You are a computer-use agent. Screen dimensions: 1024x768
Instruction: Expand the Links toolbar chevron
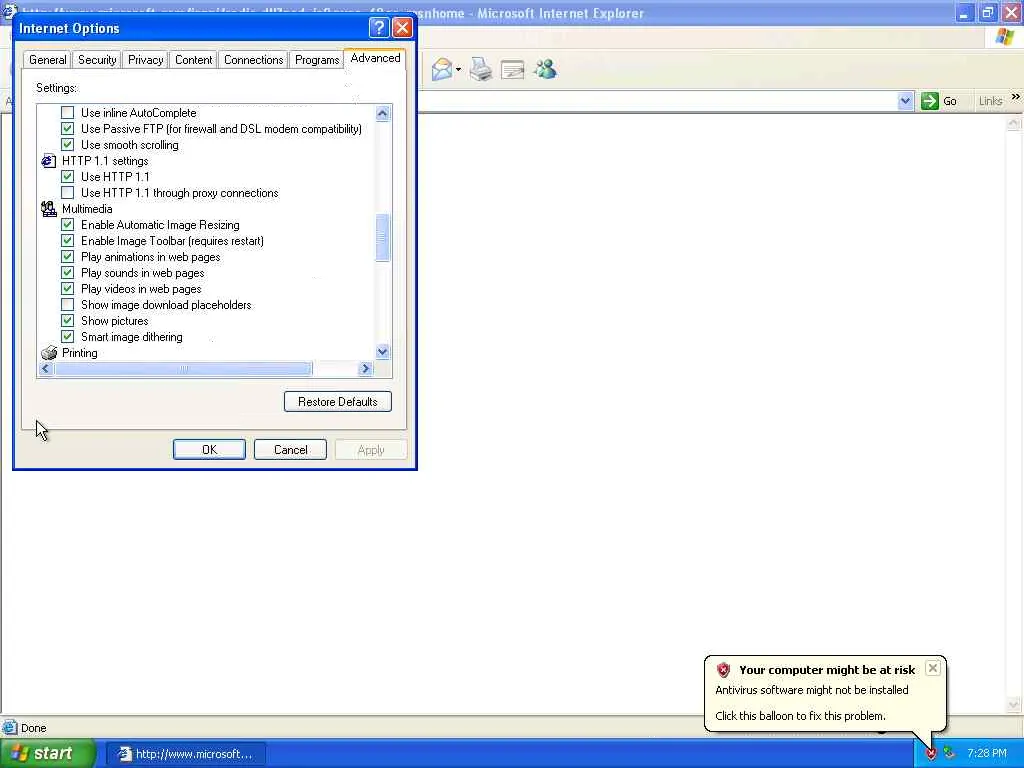(x=1016, y=97)
